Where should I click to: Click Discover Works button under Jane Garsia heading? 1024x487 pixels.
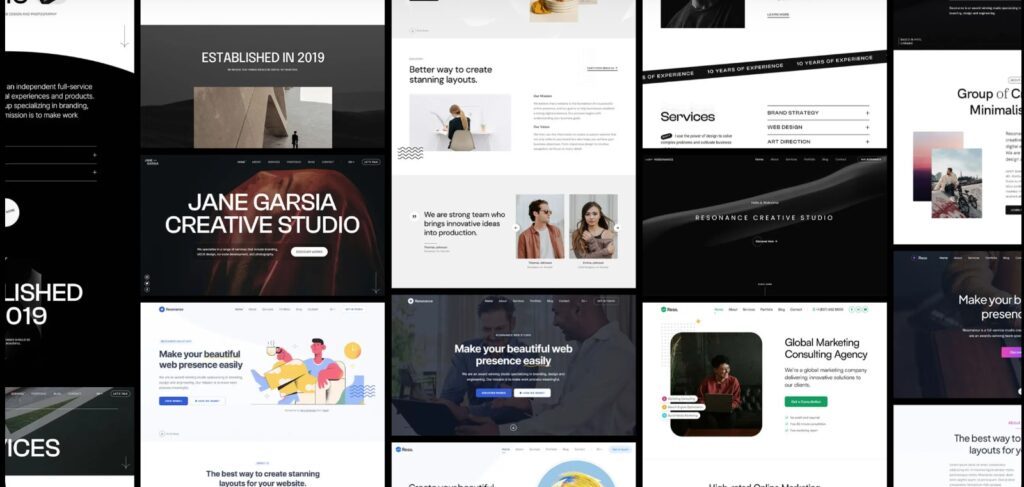[x=309, y=252]
